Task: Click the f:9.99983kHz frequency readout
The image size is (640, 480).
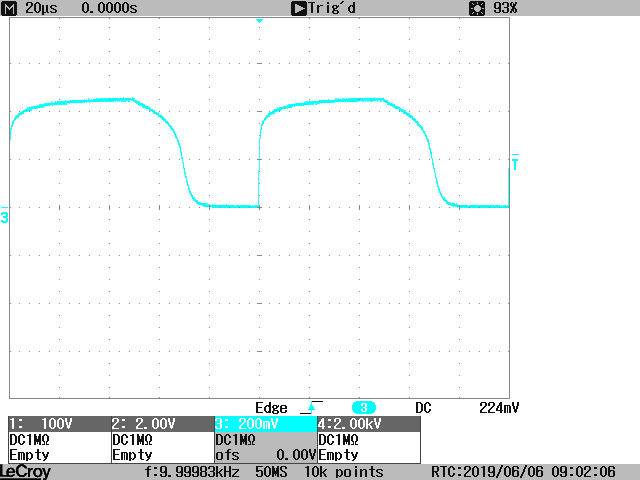Action: [x=192, y=472]
